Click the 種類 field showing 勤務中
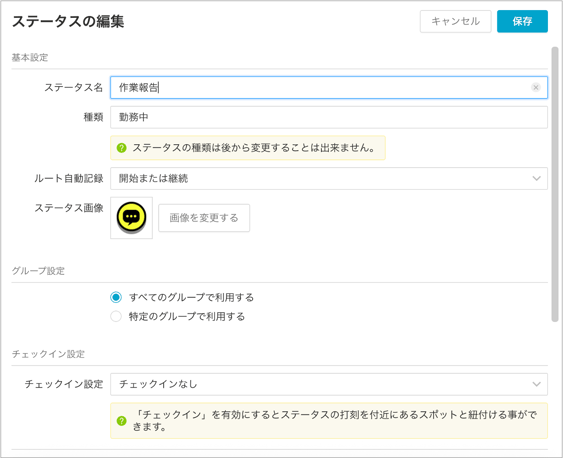This screenshot has width=563, height=458. pos(329,117)
